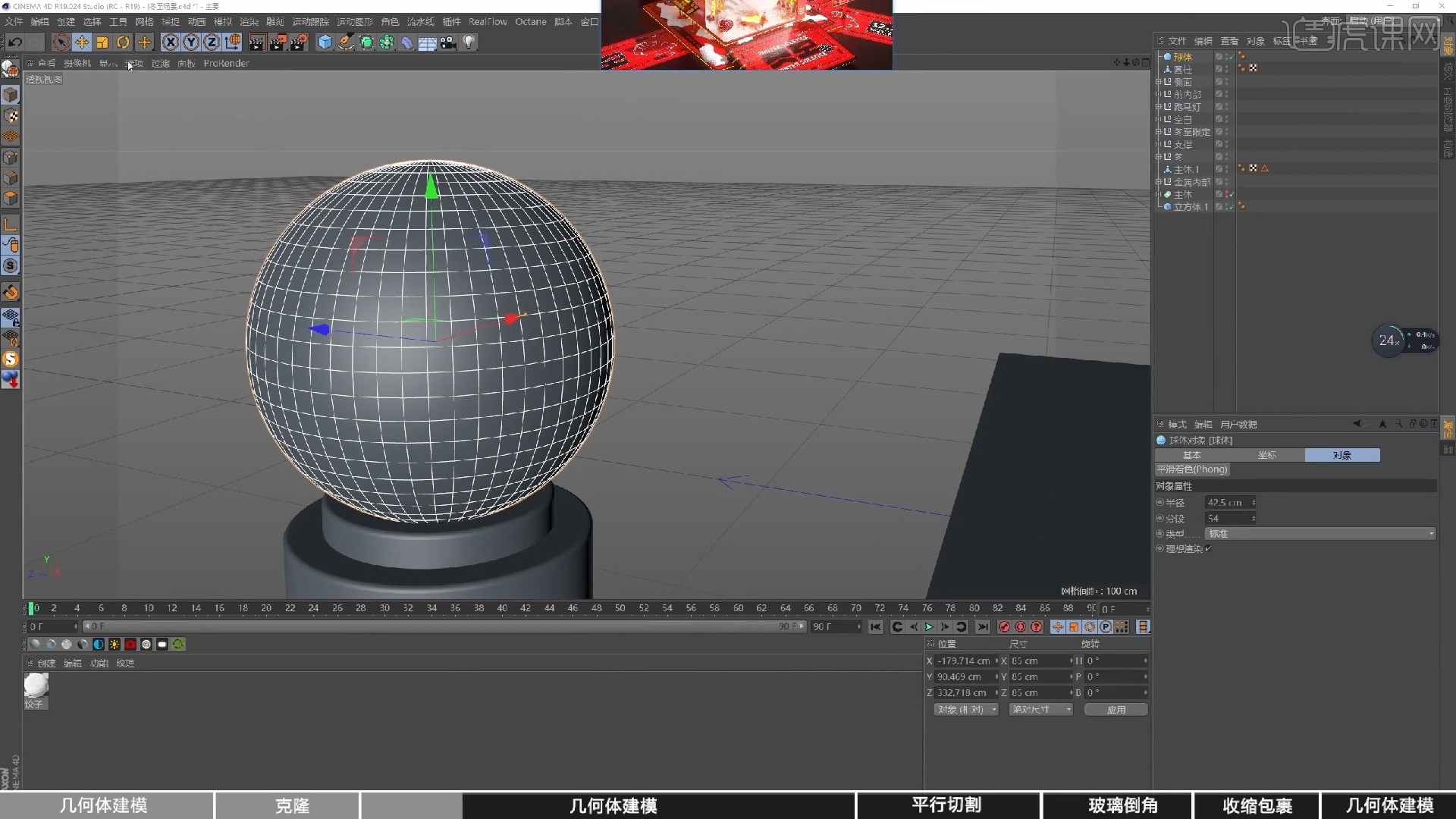Click frame 30 on the timeline ruler
Image resolution: width=1456 pixels, height=819 pixels.
pyautogui.click(x=384, y=608)
